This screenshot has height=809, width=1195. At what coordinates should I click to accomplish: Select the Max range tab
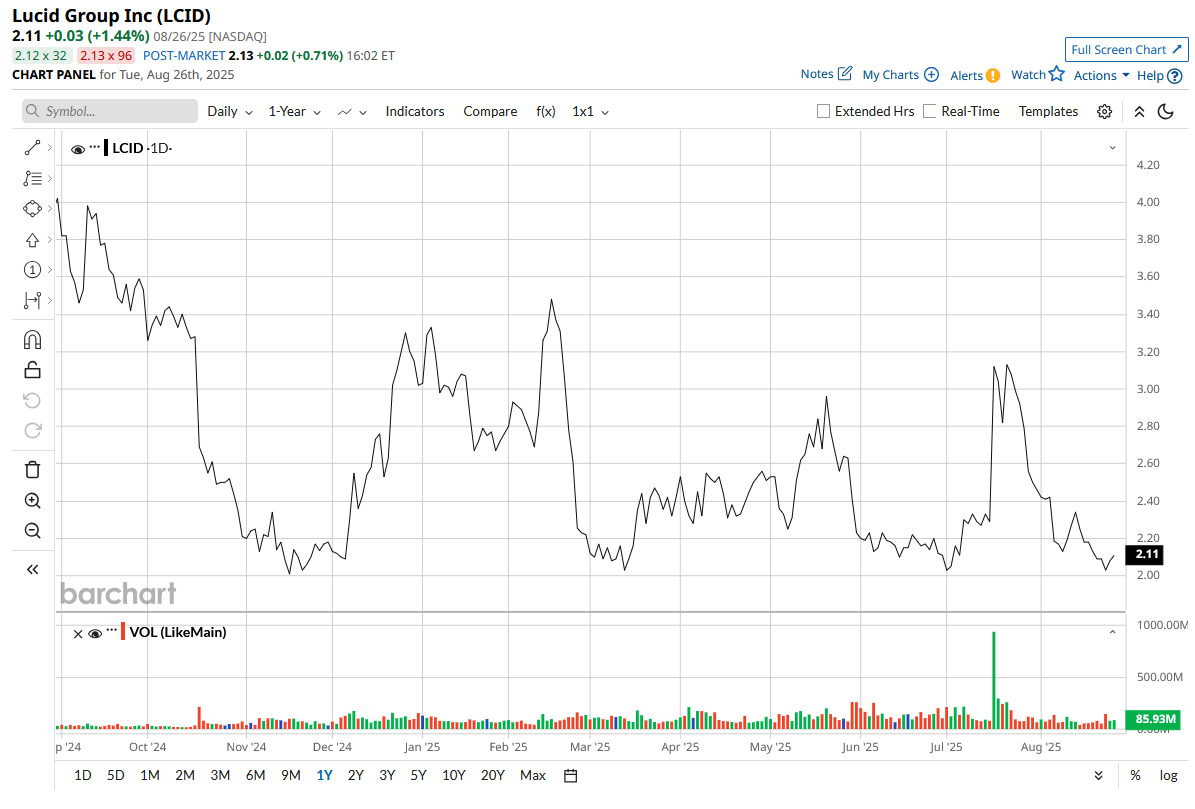(533, 775)
